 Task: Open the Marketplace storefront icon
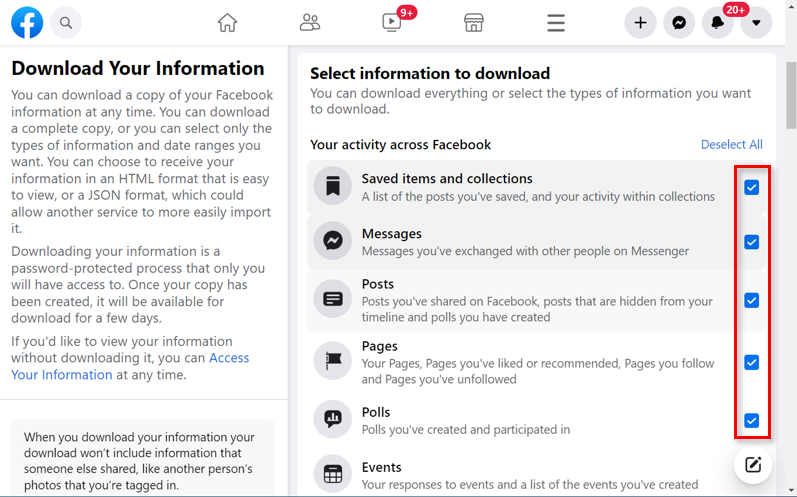click(x=474, y=23)
